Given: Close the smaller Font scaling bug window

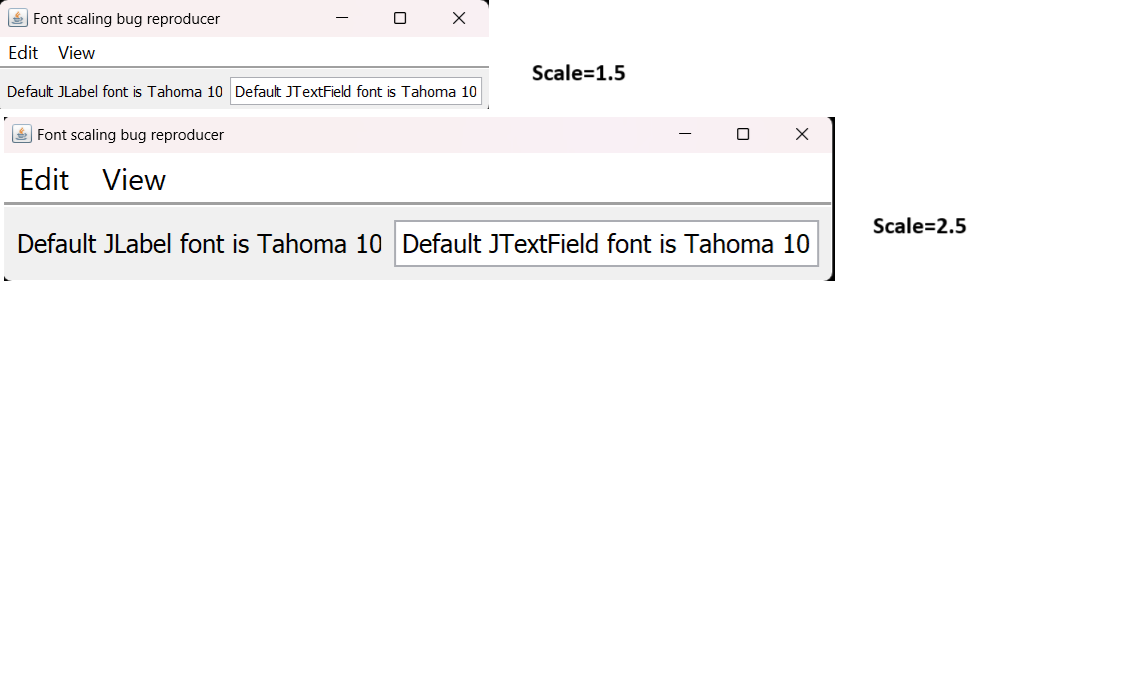Looking at the screenshot, I should click(x=459, y=18).
